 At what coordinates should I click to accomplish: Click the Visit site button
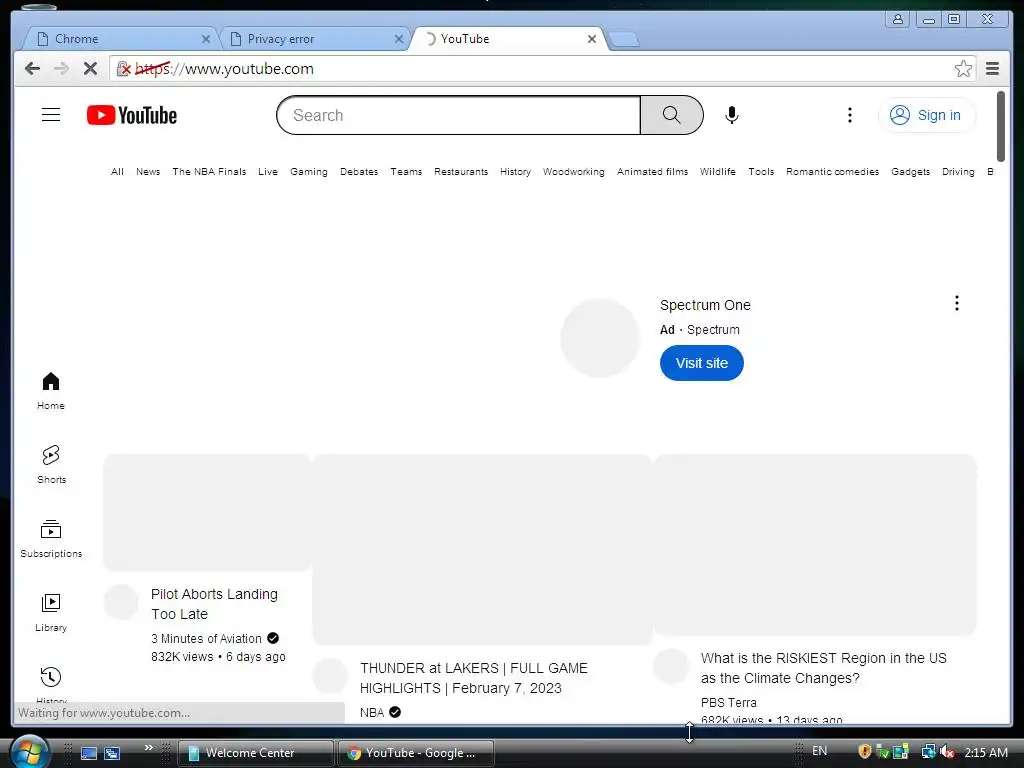pyautogui.click(x=701, y=363)
